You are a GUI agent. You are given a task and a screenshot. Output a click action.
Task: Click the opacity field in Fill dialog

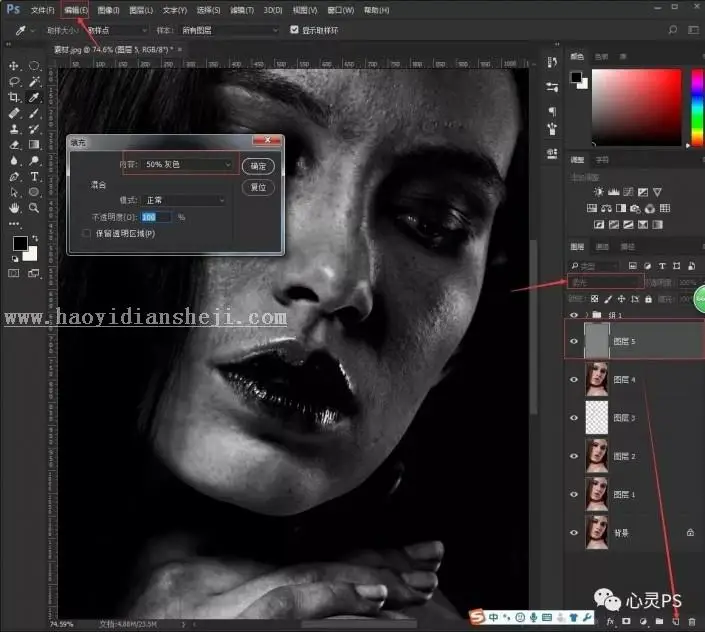click(156, 217)
